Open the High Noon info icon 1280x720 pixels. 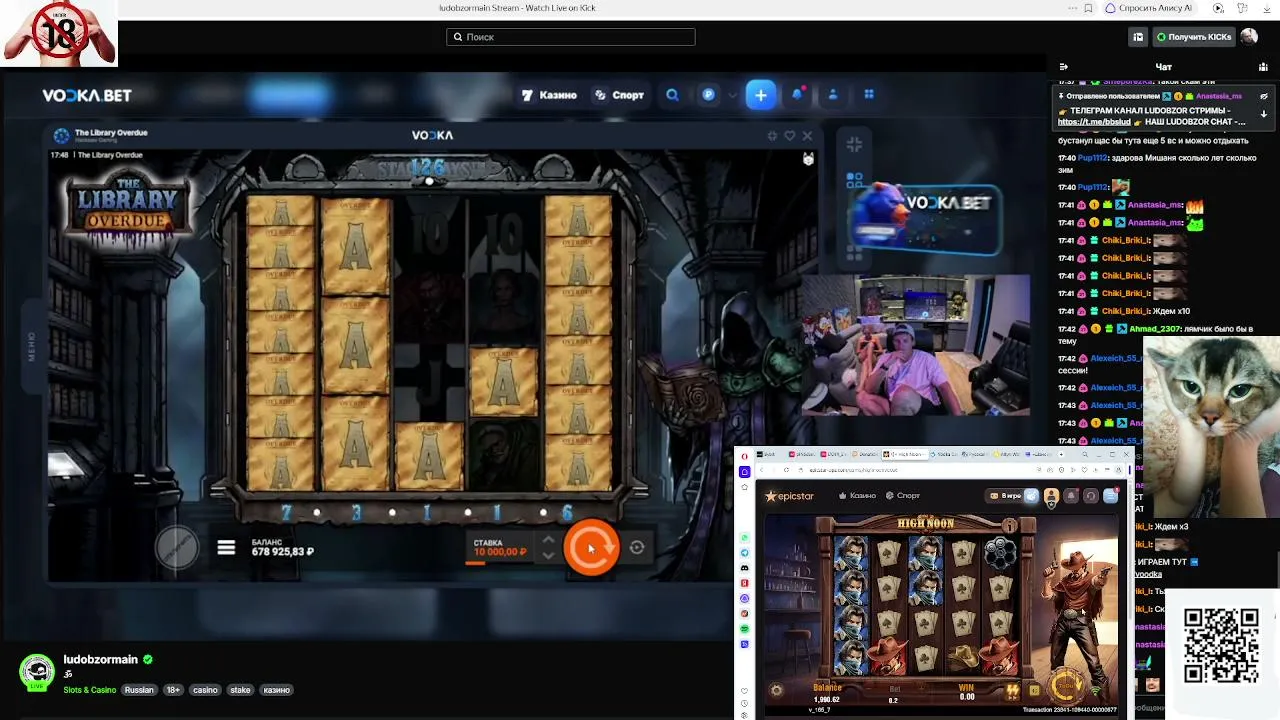(x=1010, y=526)
